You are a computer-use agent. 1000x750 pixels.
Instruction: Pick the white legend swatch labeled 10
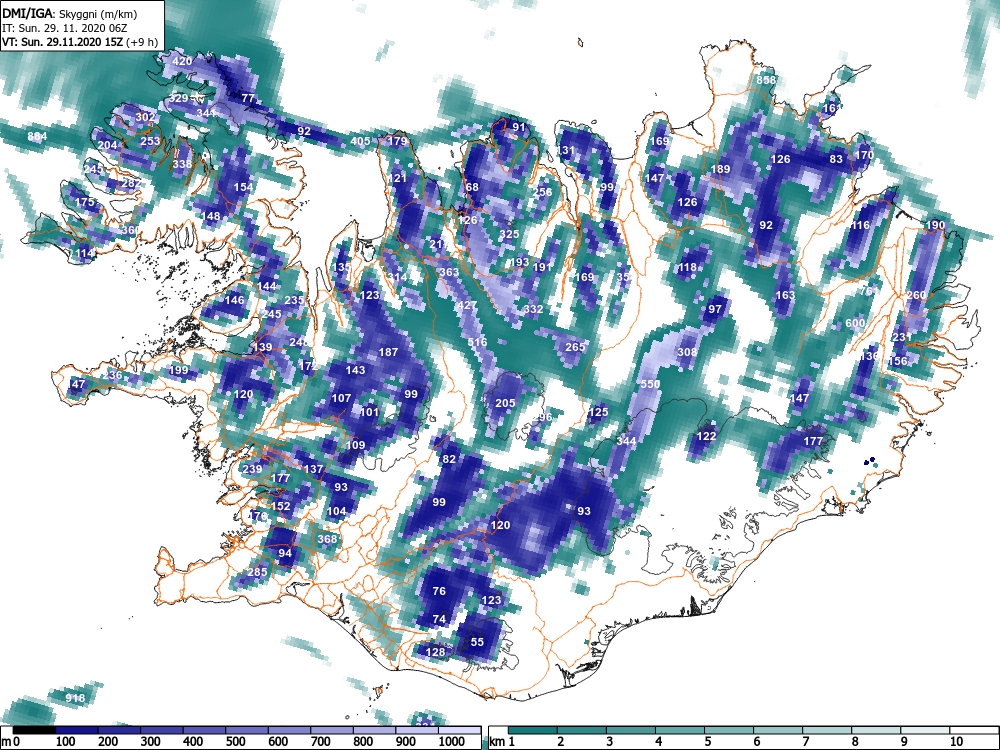coord(973,730)
